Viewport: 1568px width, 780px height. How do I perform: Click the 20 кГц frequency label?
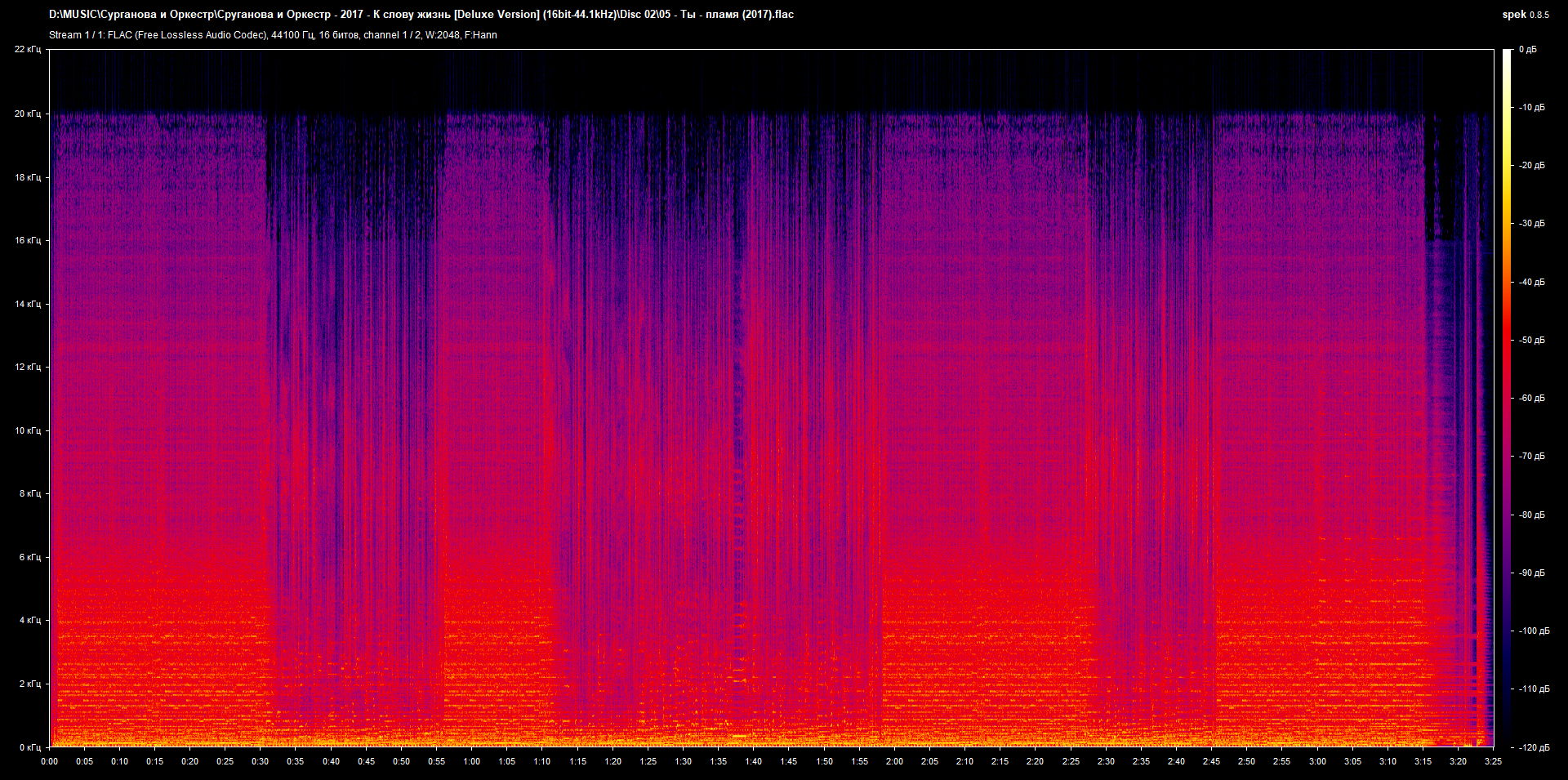click(x=28, y=114)
